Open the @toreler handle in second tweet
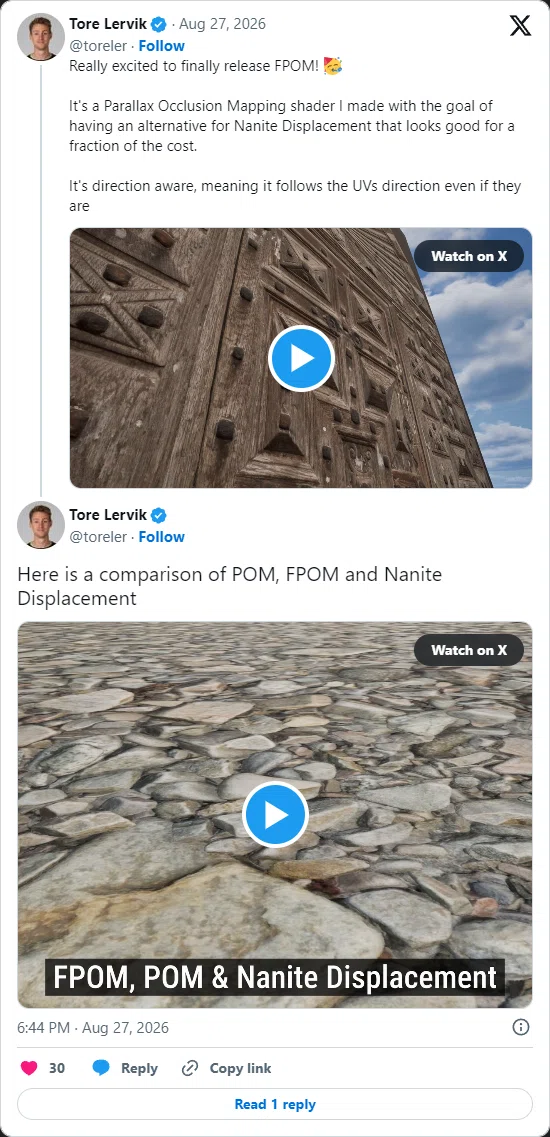The width and height of the screenshot is (550, 1137). point(98,537)
